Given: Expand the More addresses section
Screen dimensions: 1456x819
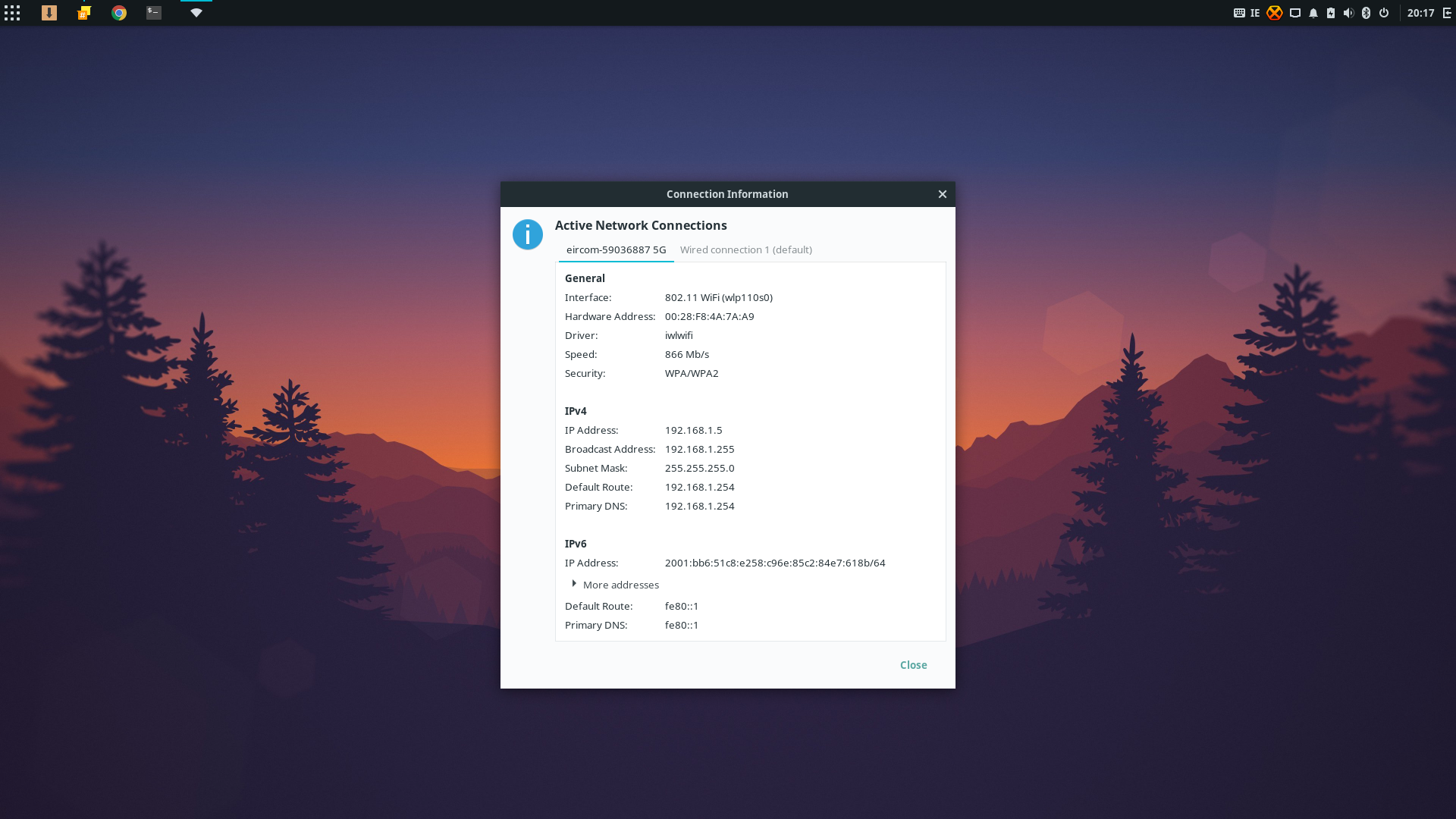Looking at the screenshot, I should (615, 585).
